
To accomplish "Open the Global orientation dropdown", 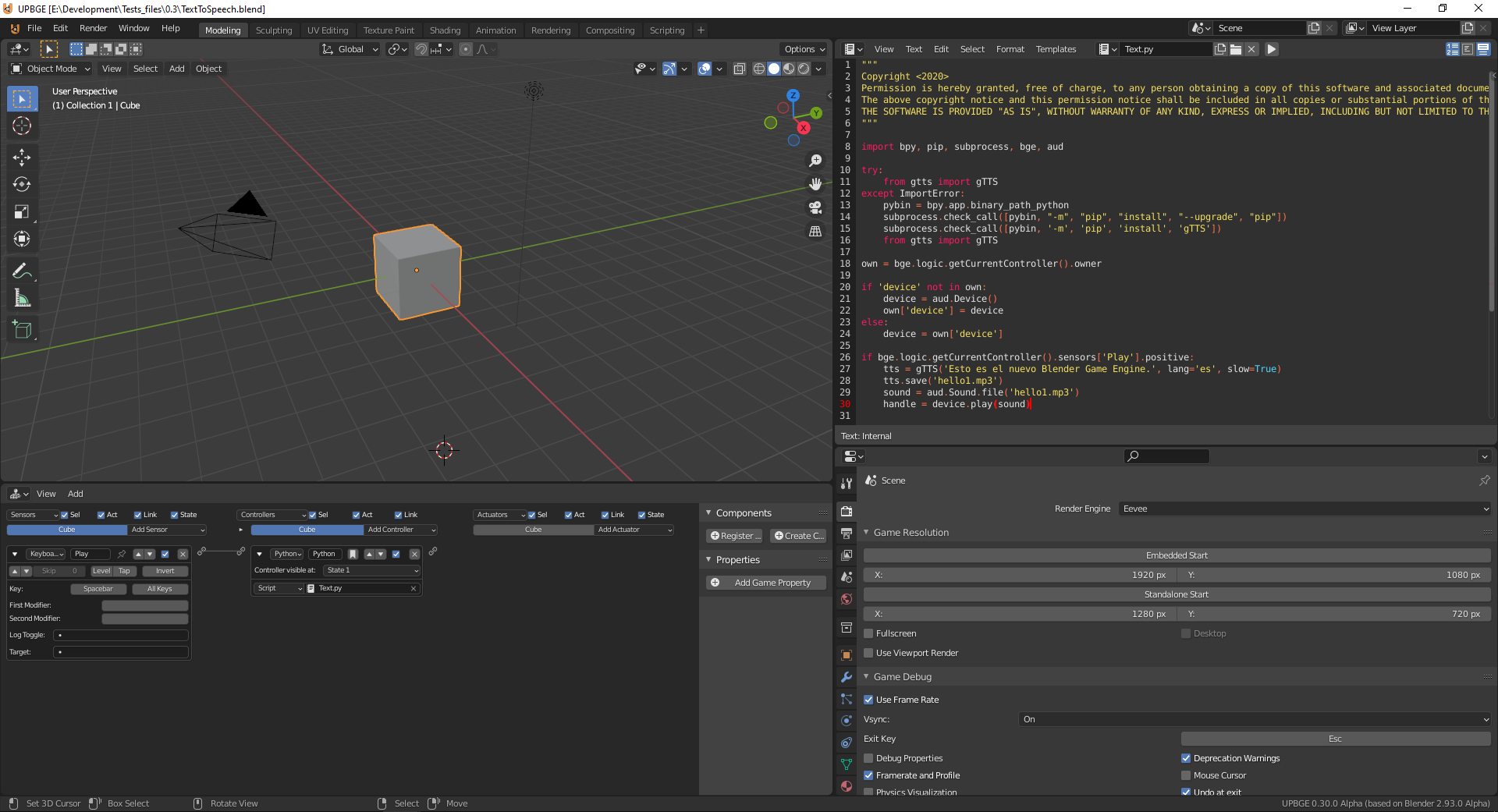I will pyautogui.click(x=350, y=49).
